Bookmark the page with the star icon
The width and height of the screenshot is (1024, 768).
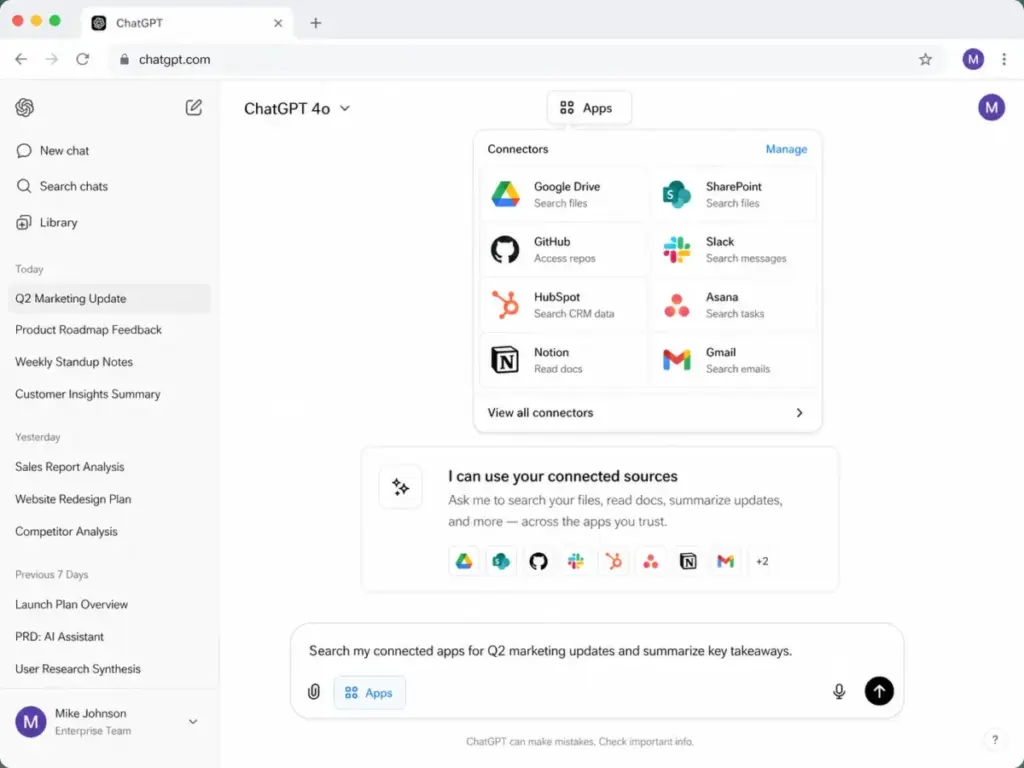click(925, 59)
